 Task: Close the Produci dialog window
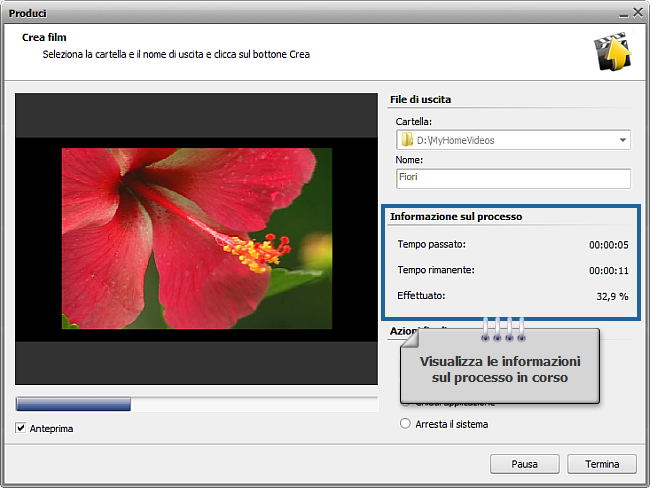click(637, 13)
